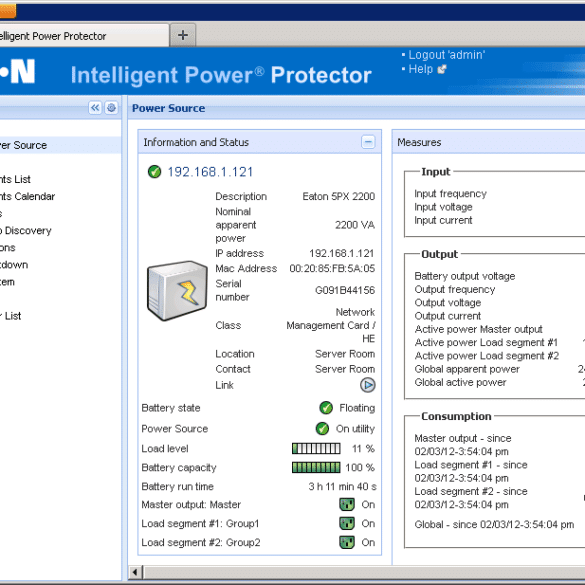Click the 'On utility' power source text
This screenshot has height=585, width=585.
point(355,429)
